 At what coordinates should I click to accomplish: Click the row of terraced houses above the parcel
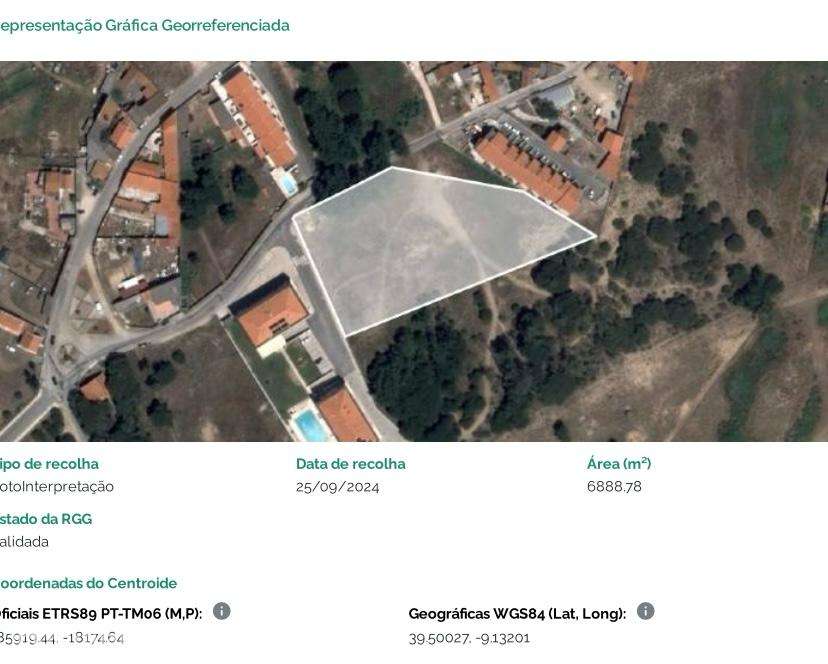pos(526,169)
